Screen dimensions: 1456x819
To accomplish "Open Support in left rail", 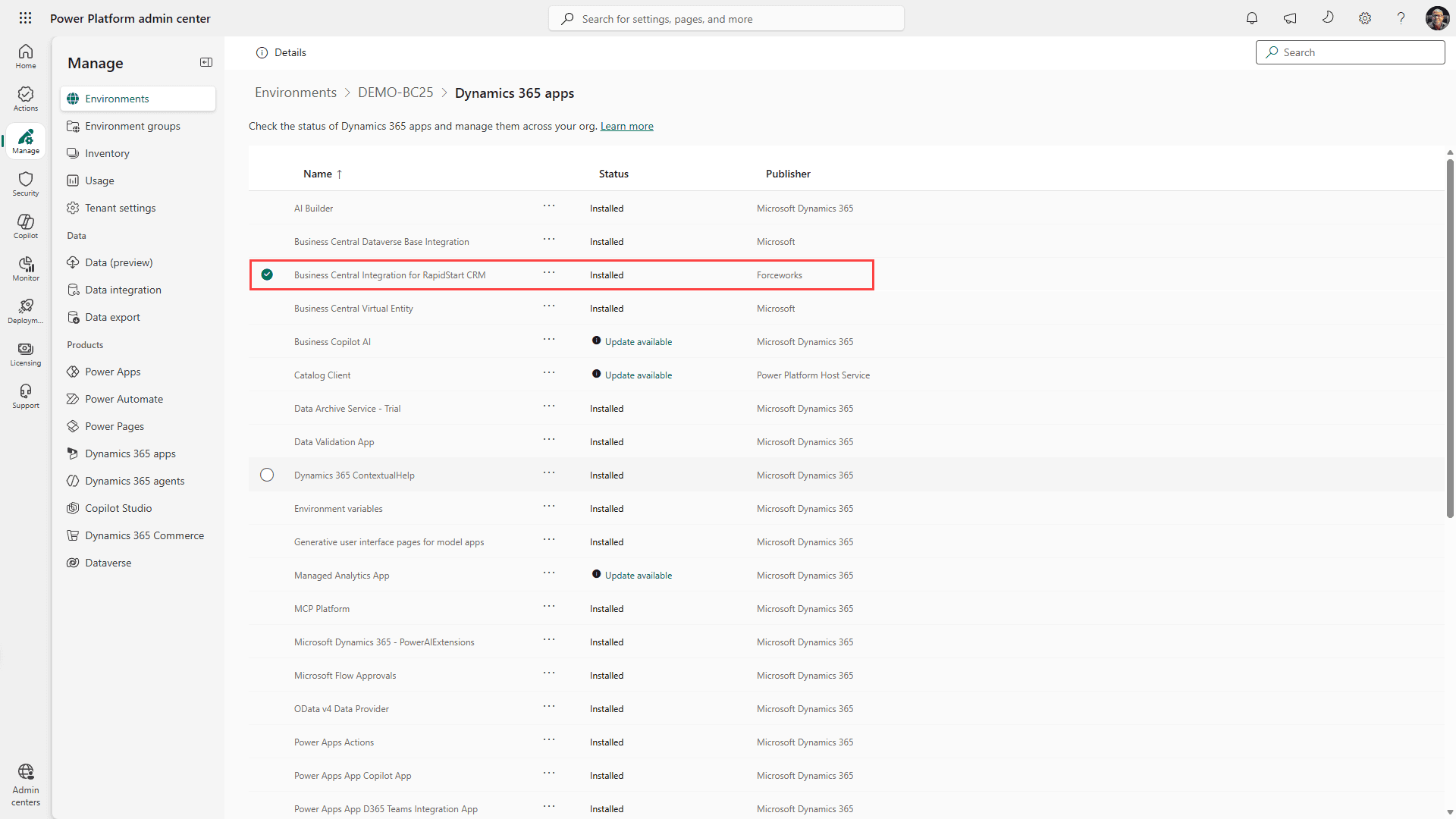I will click(x=26, y=396).
